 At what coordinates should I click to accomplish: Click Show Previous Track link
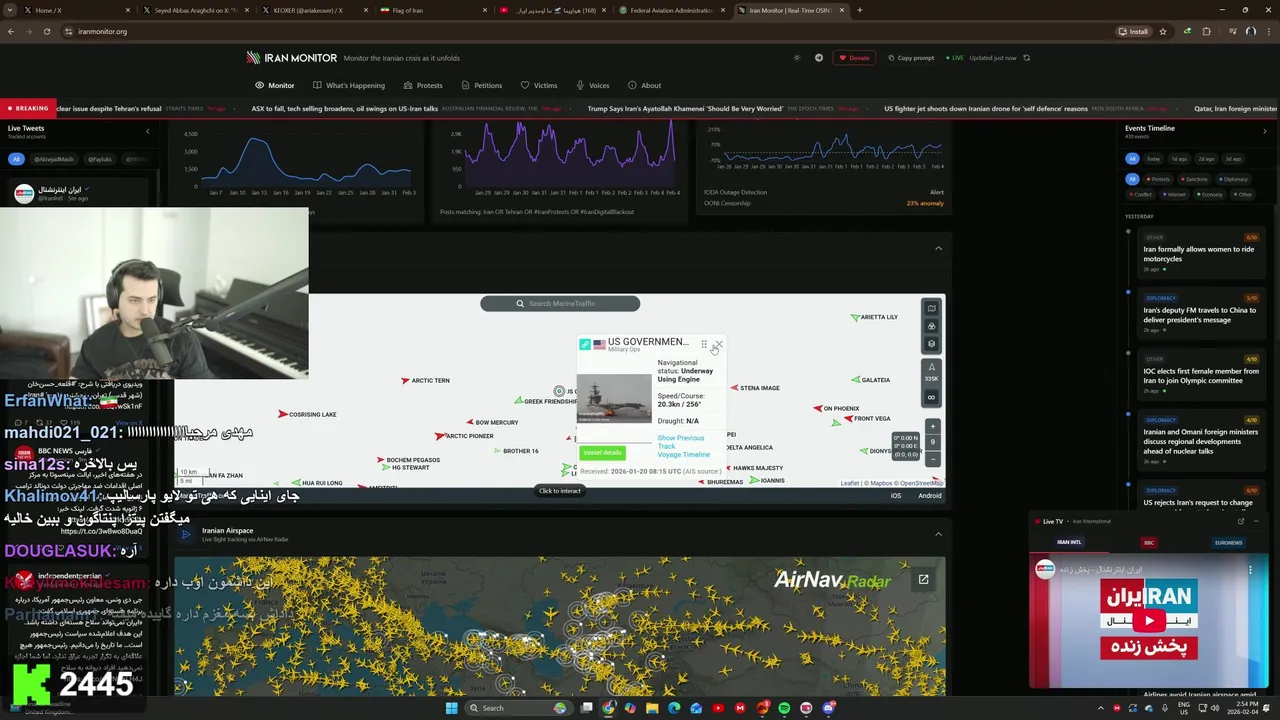pyautogui.click(x=681, y=442)
